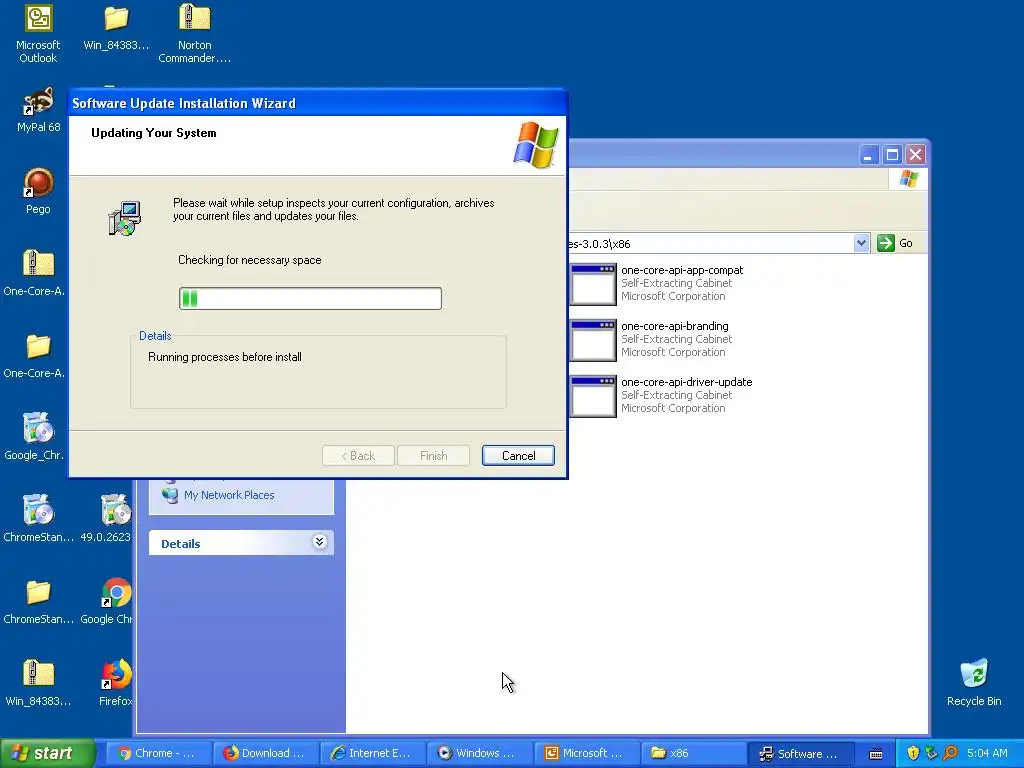1024x768 pixels.
Task: Open the My Network Places link
Action: [229, 495]
